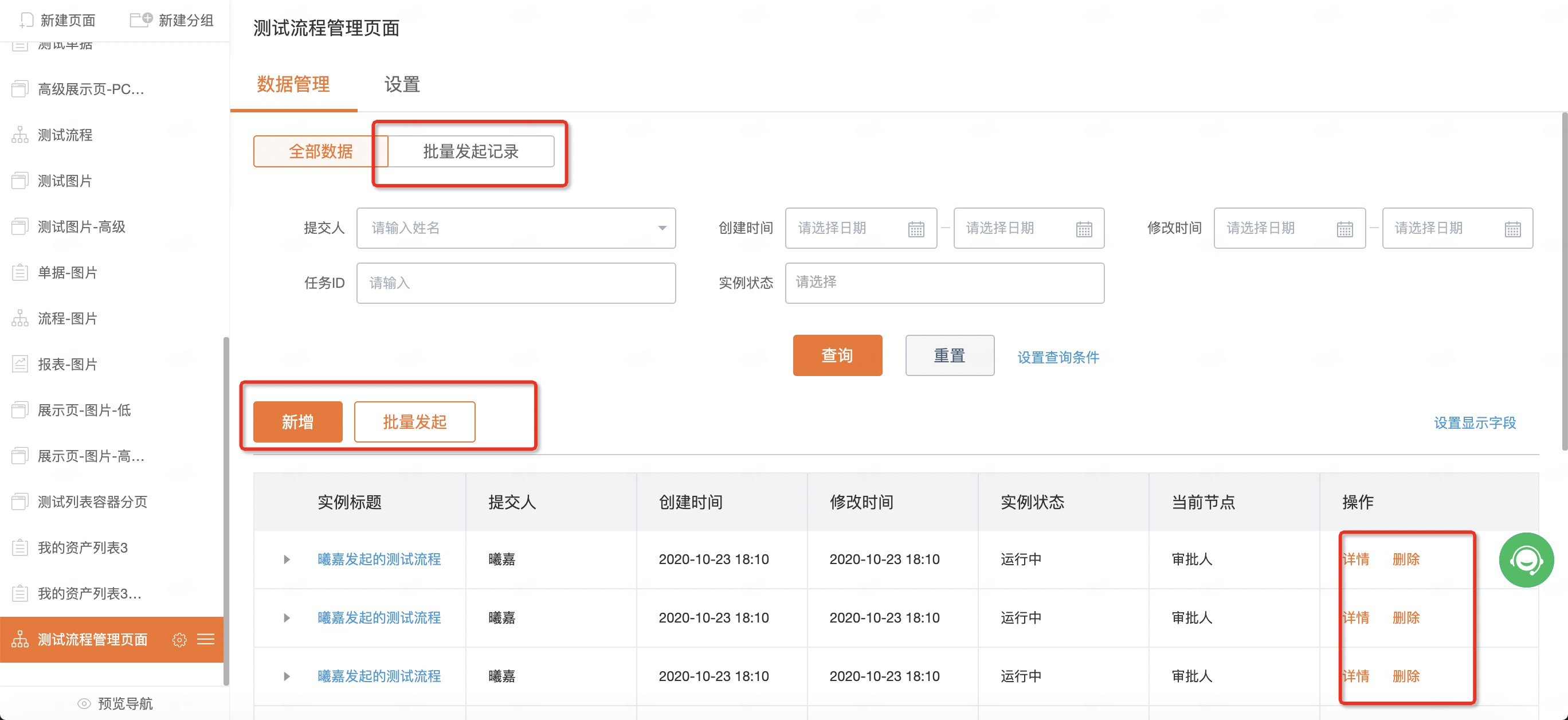Viewport: 1568px width, 720px height.
Task: Click the eye icon for 预览导航
Action: 84,703
